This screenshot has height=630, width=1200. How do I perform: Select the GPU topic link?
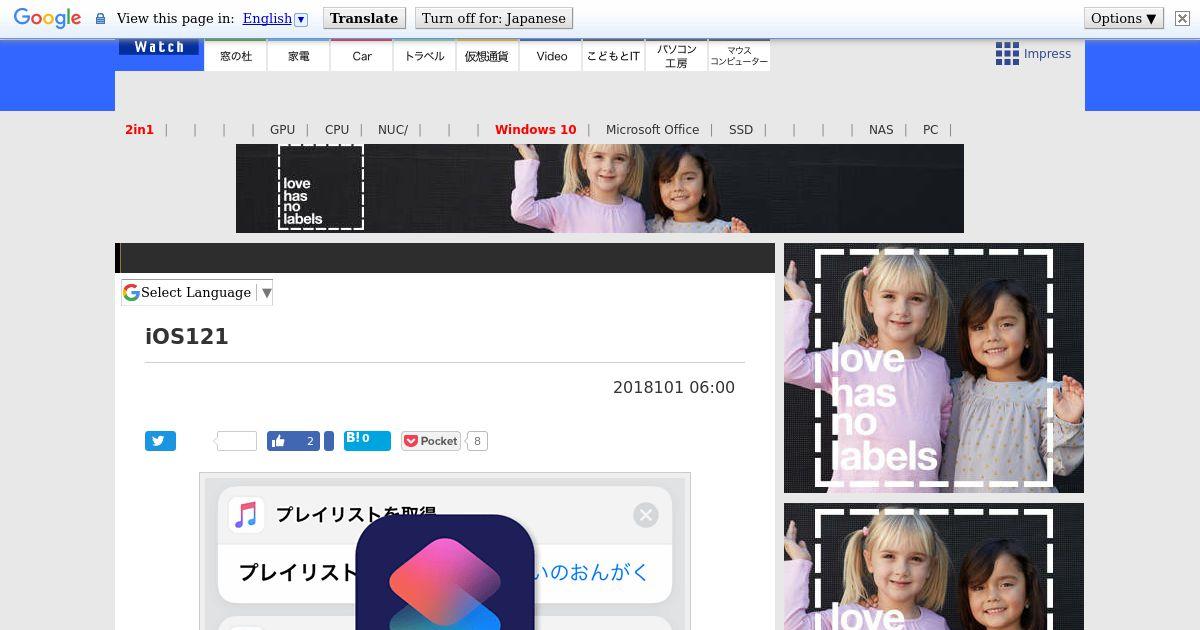pyautogui.click(x=282, y=130)
